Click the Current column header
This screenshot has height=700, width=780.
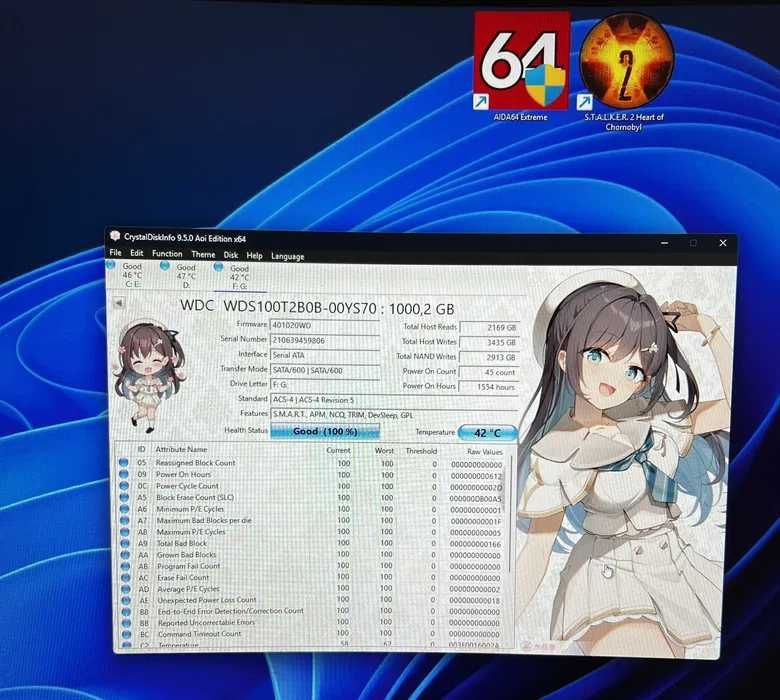coord(338,450)
